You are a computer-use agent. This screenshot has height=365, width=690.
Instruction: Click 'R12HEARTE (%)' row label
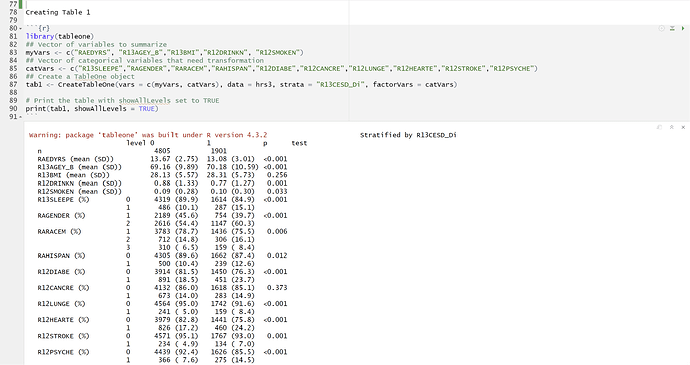pyautogui.click(x=63, y=320)
